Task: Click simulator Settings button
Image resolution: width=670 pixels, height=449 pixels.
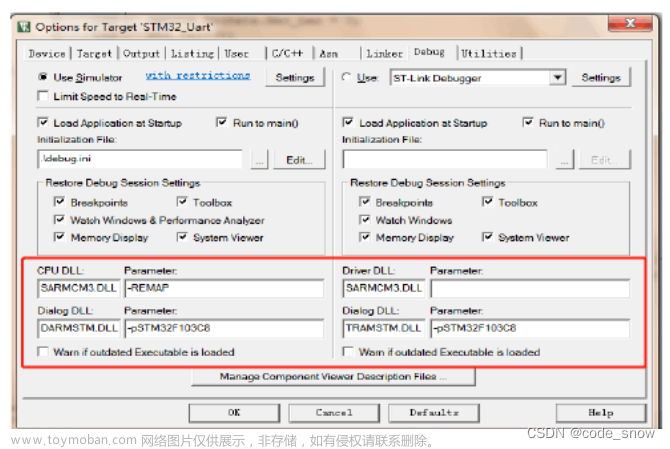Action: tap(295, 77)
